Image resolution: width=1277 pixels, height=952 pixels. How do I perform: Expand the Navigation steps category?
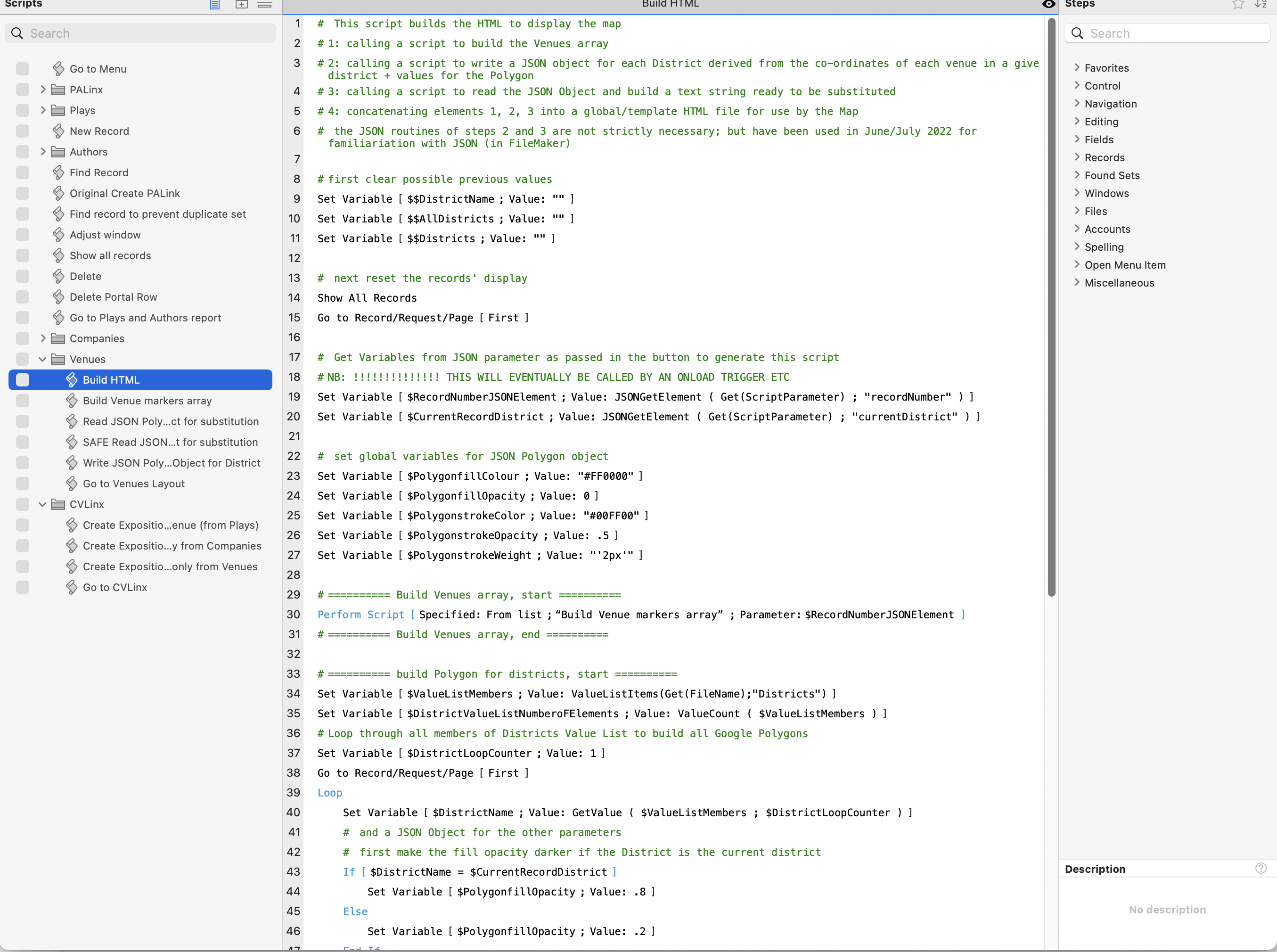point(1076,104)
